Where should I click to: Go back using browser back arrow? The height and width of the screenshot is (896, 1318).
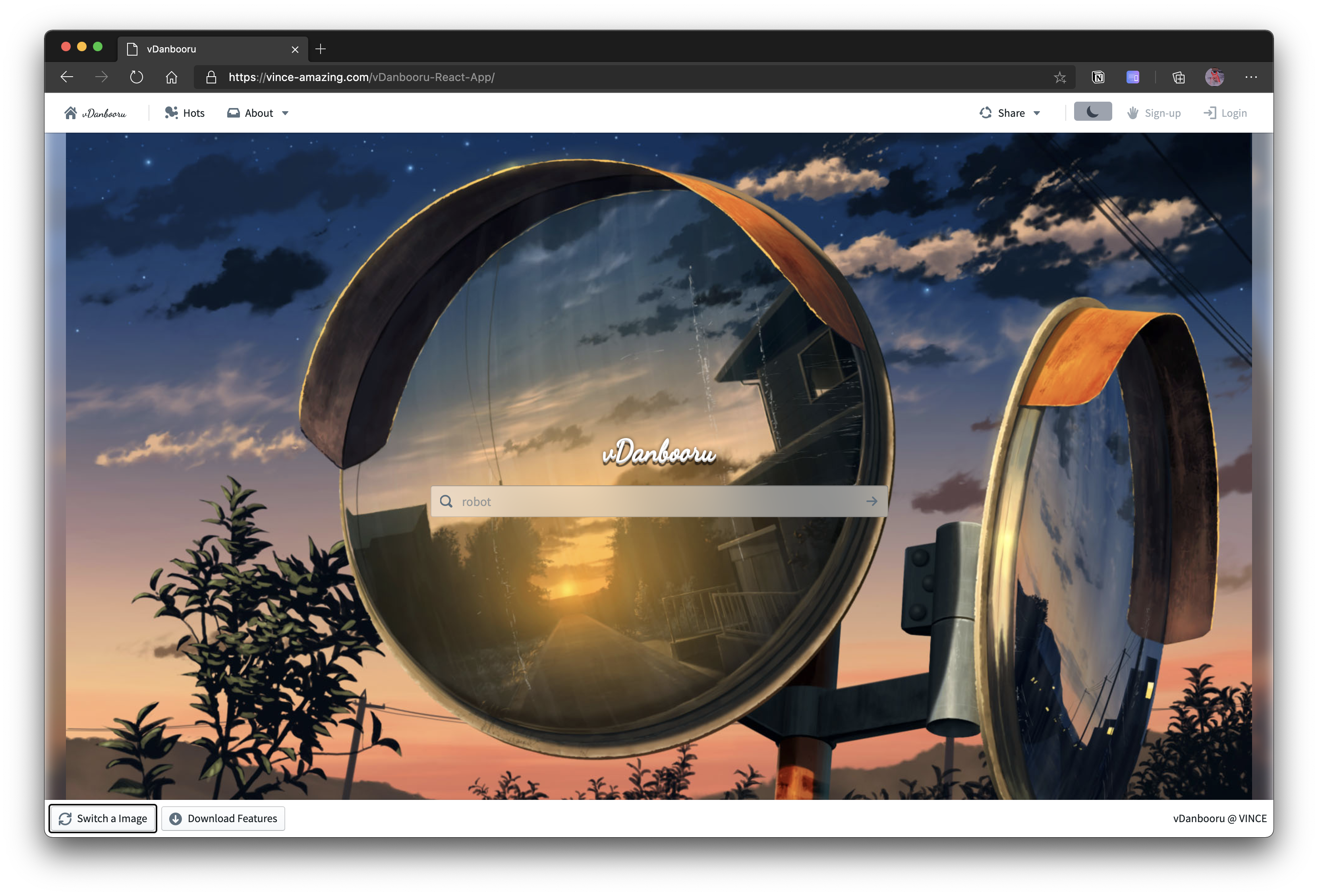tap(67, 77)
